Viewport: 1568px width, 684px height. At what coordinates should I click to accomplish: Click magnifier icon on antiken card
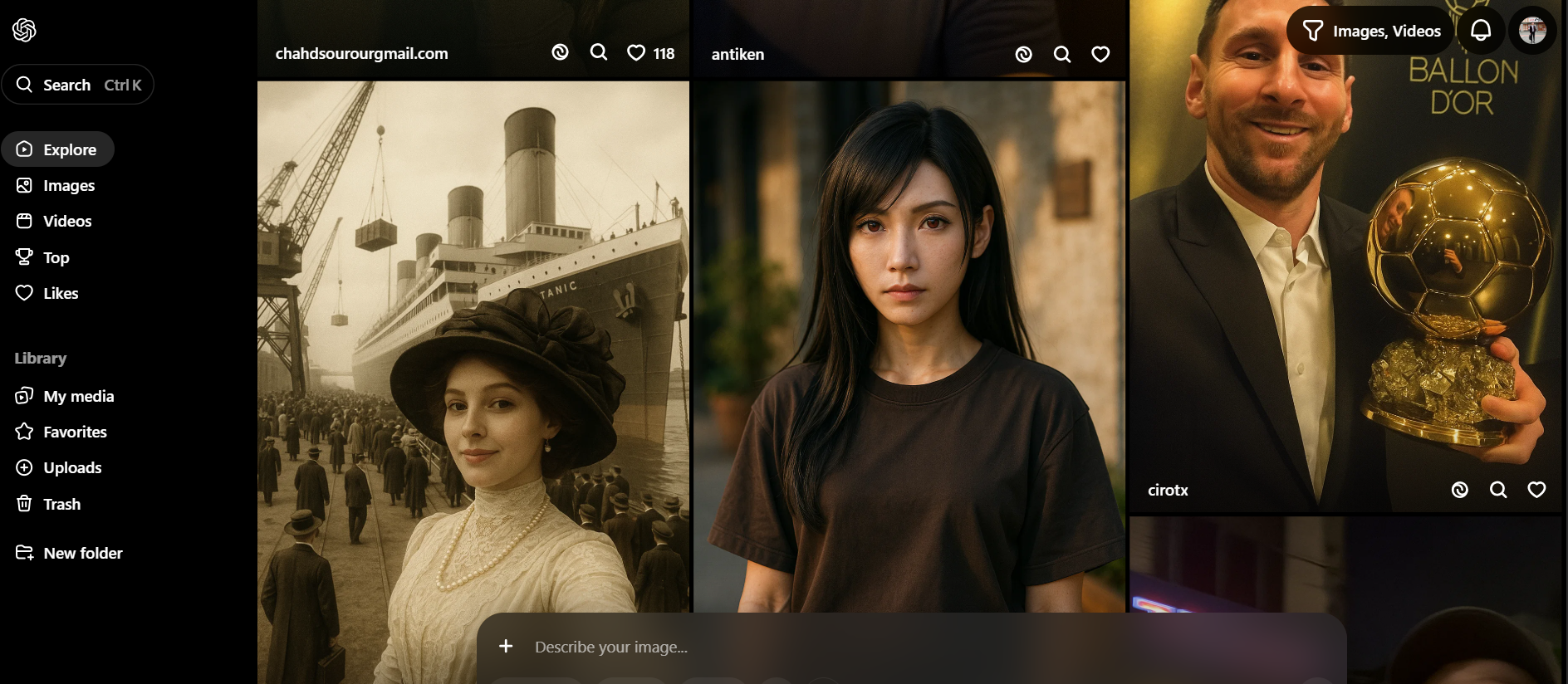coord(1062,54)
